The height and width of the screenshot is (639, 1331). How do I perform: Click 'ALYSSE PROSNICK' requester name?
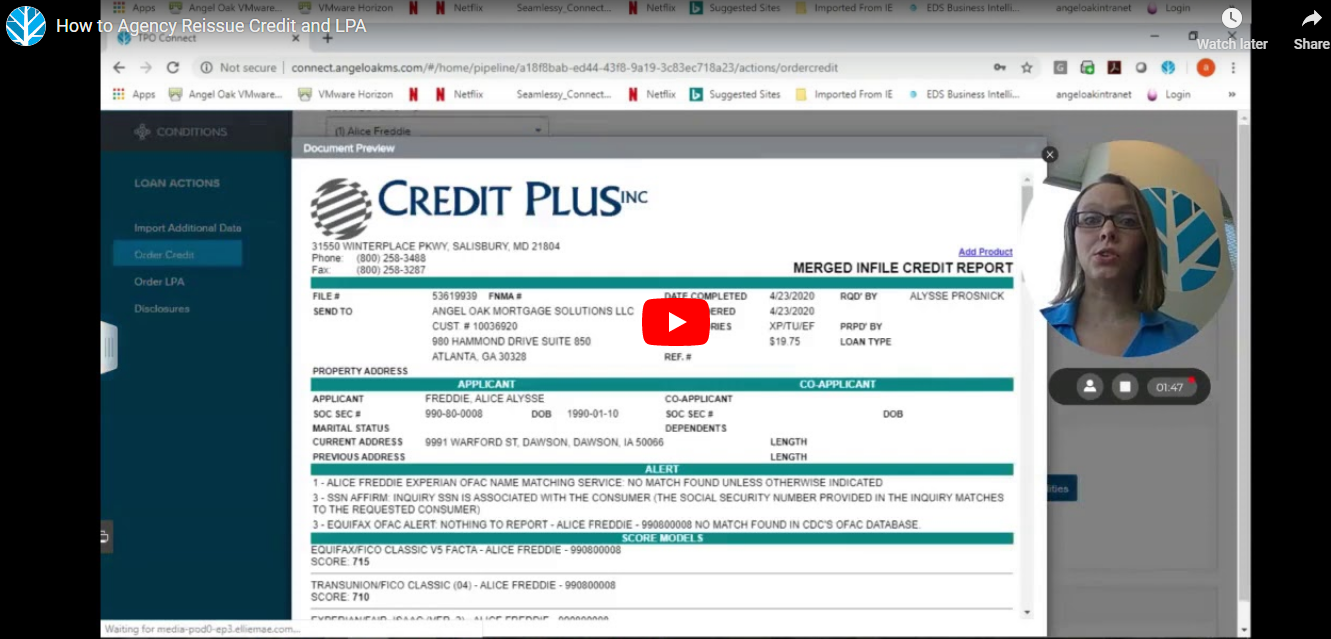957,297
